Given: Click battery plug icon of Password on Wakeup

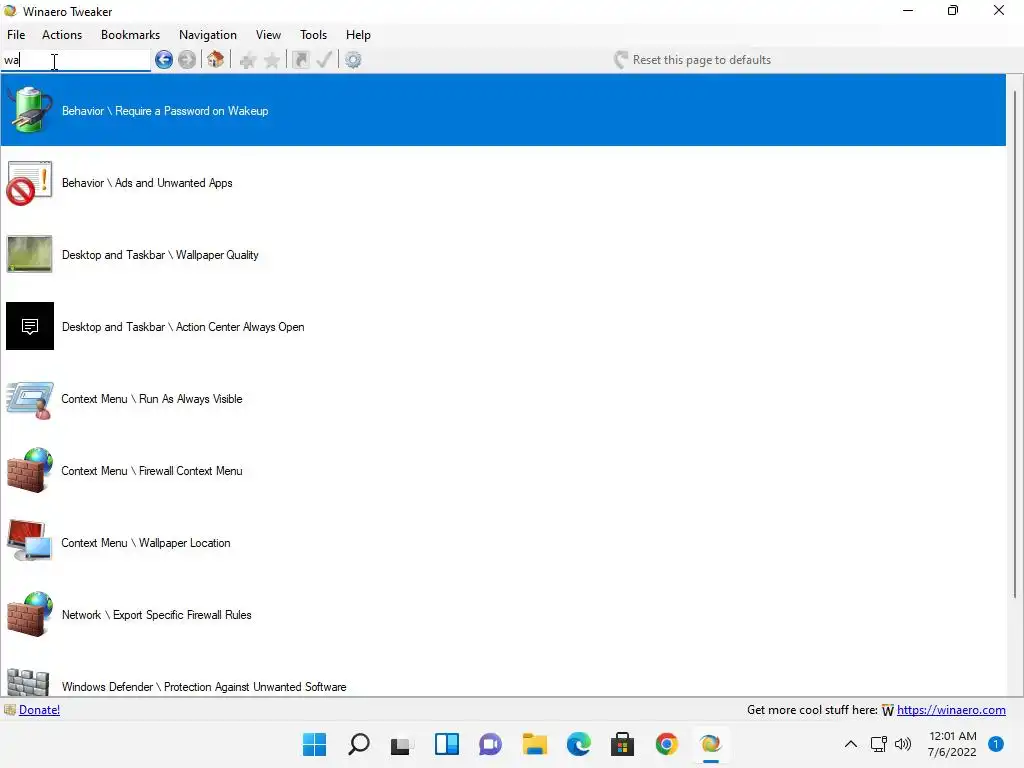Looking at the screenshot, I should pyautogui.click(x=30, y=110).
